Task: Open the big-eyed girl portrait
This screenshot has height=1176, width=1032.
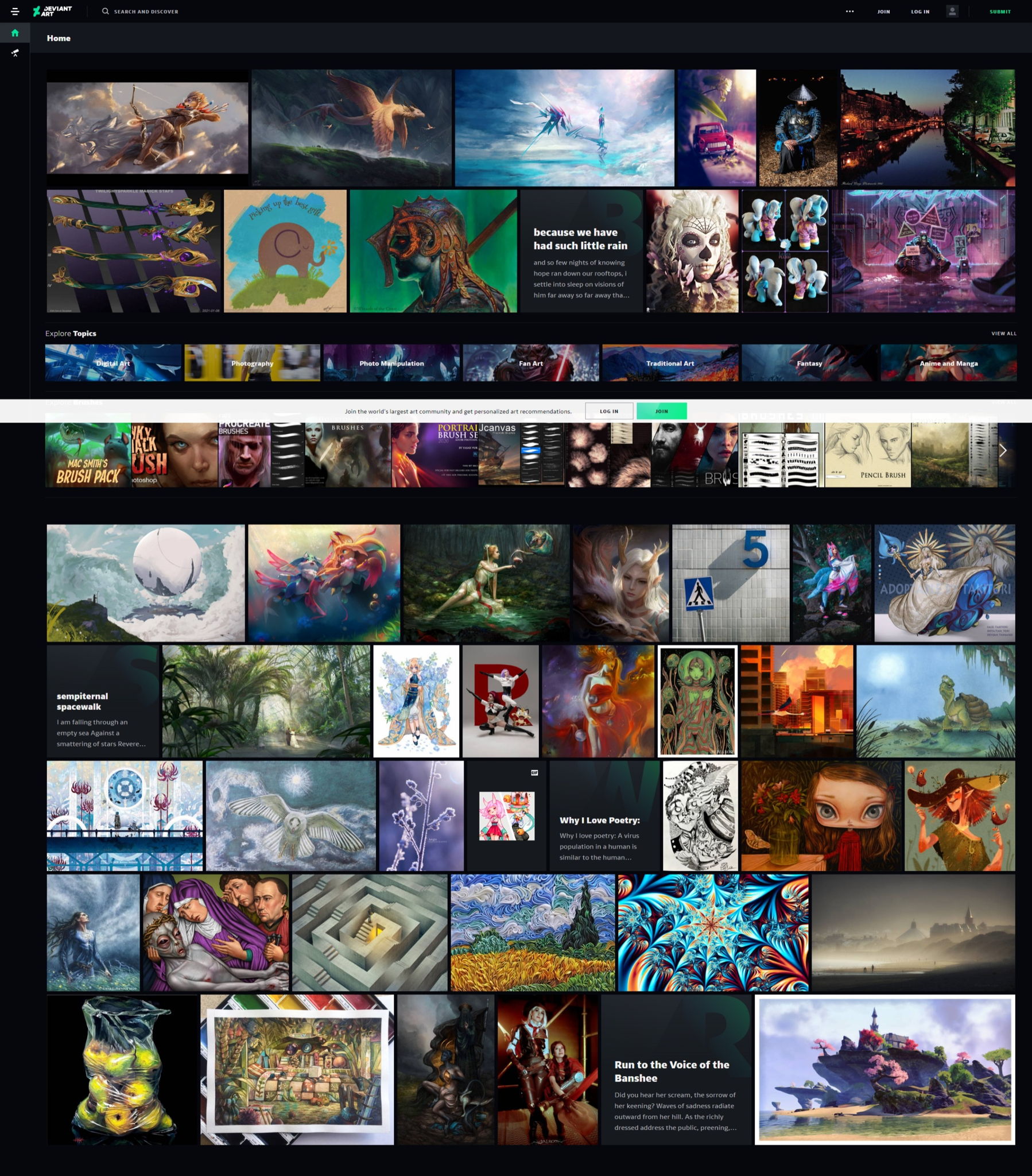Action: 821,816
